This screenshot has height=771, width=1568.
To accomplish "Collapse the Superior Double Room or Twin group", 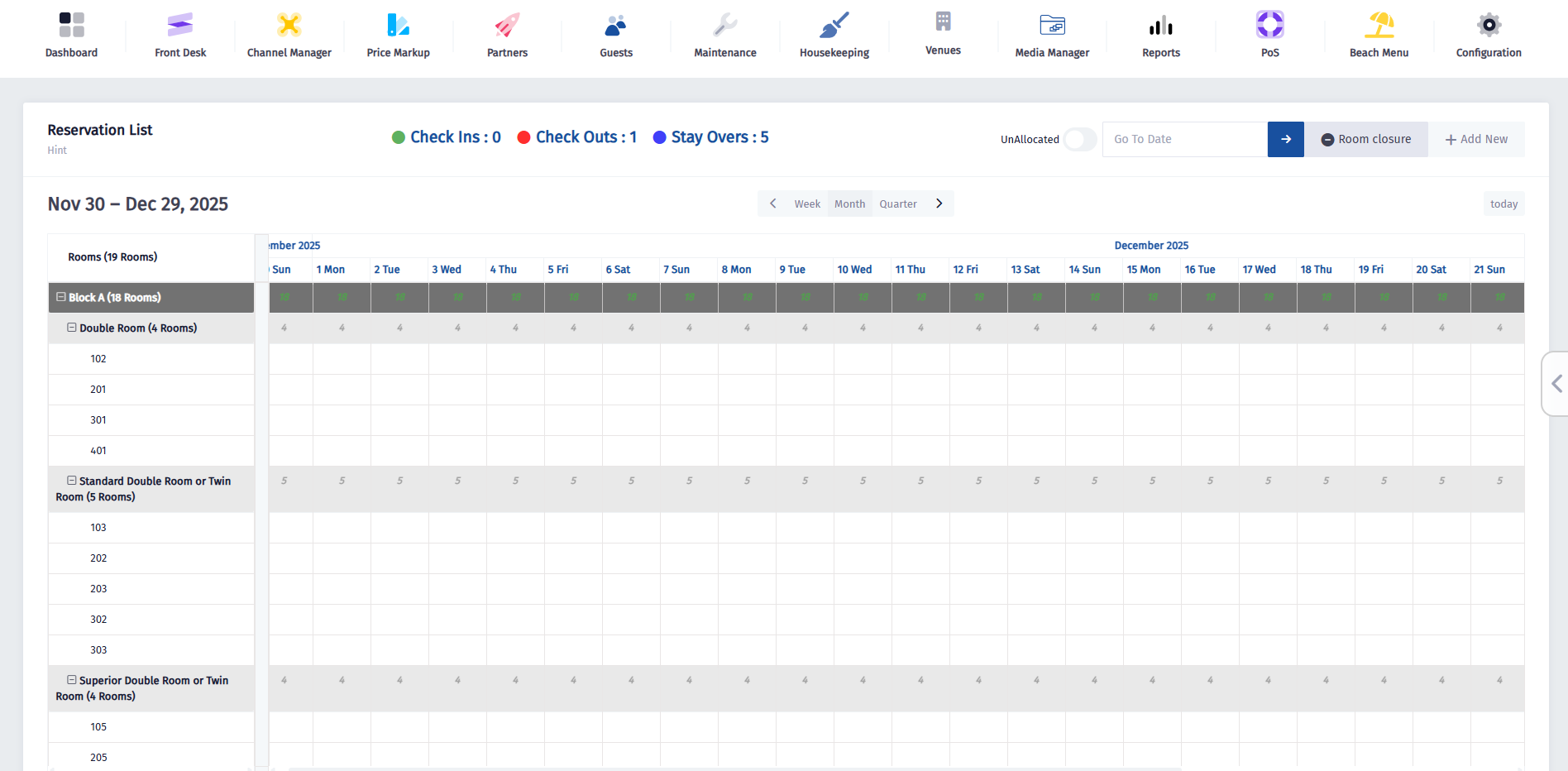I will coord(72,680).
